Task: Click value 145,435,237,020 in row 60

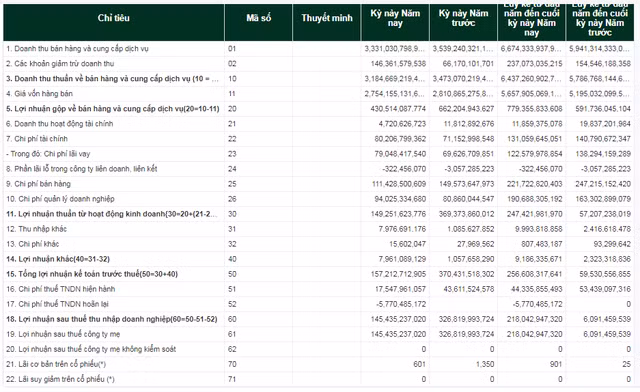Action: coord(398,319)
